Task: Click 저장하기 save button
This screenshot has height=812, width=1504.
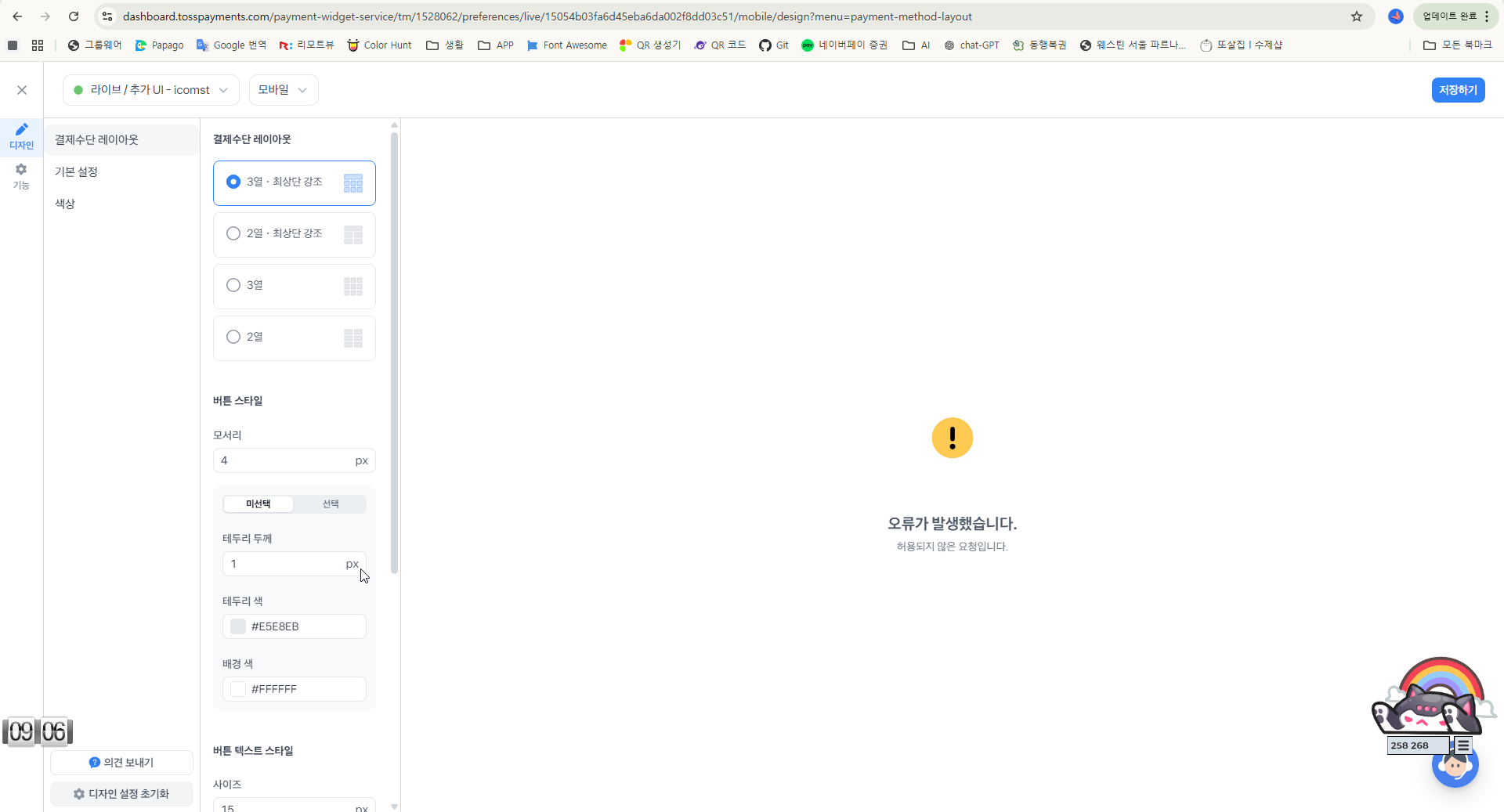Action: tap(1458, 90)
